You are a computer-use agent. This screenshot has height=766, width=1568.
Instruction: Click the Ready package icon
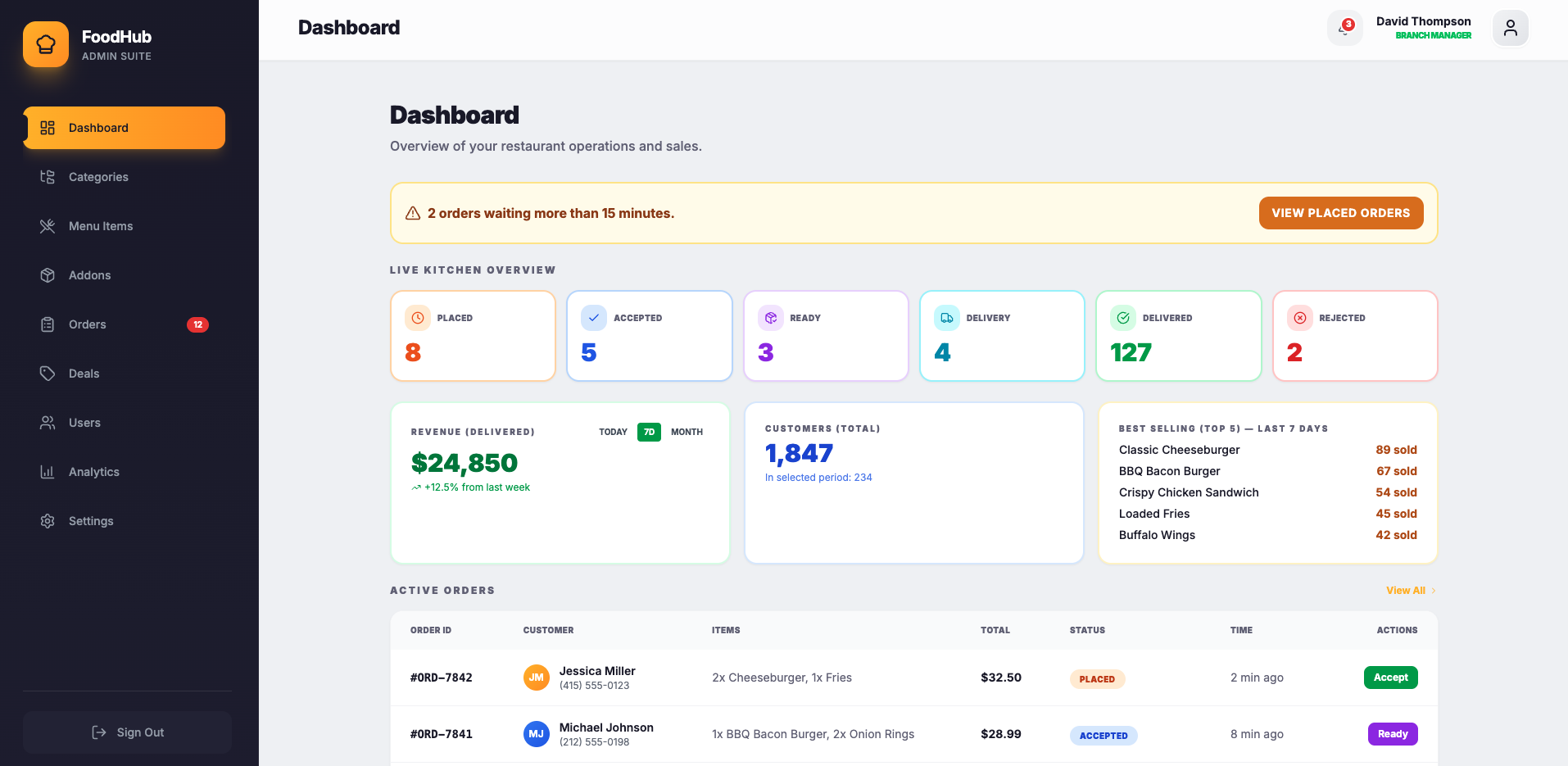(x=771, y=318)
